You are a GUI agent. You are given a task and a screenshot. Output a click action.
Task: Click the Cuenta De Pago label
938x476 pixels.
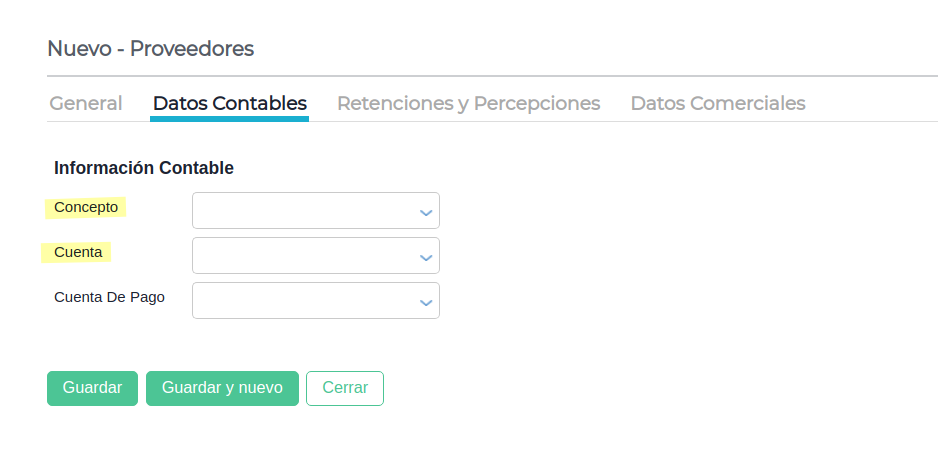pos(109,297)
